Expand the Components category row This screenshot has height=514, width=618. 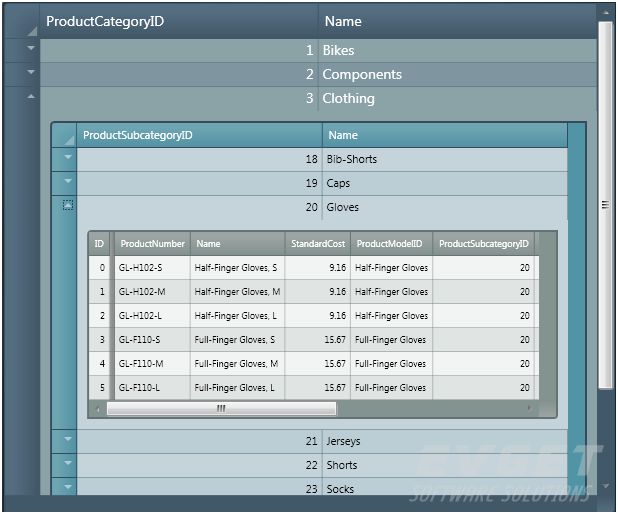coord(31,73)
